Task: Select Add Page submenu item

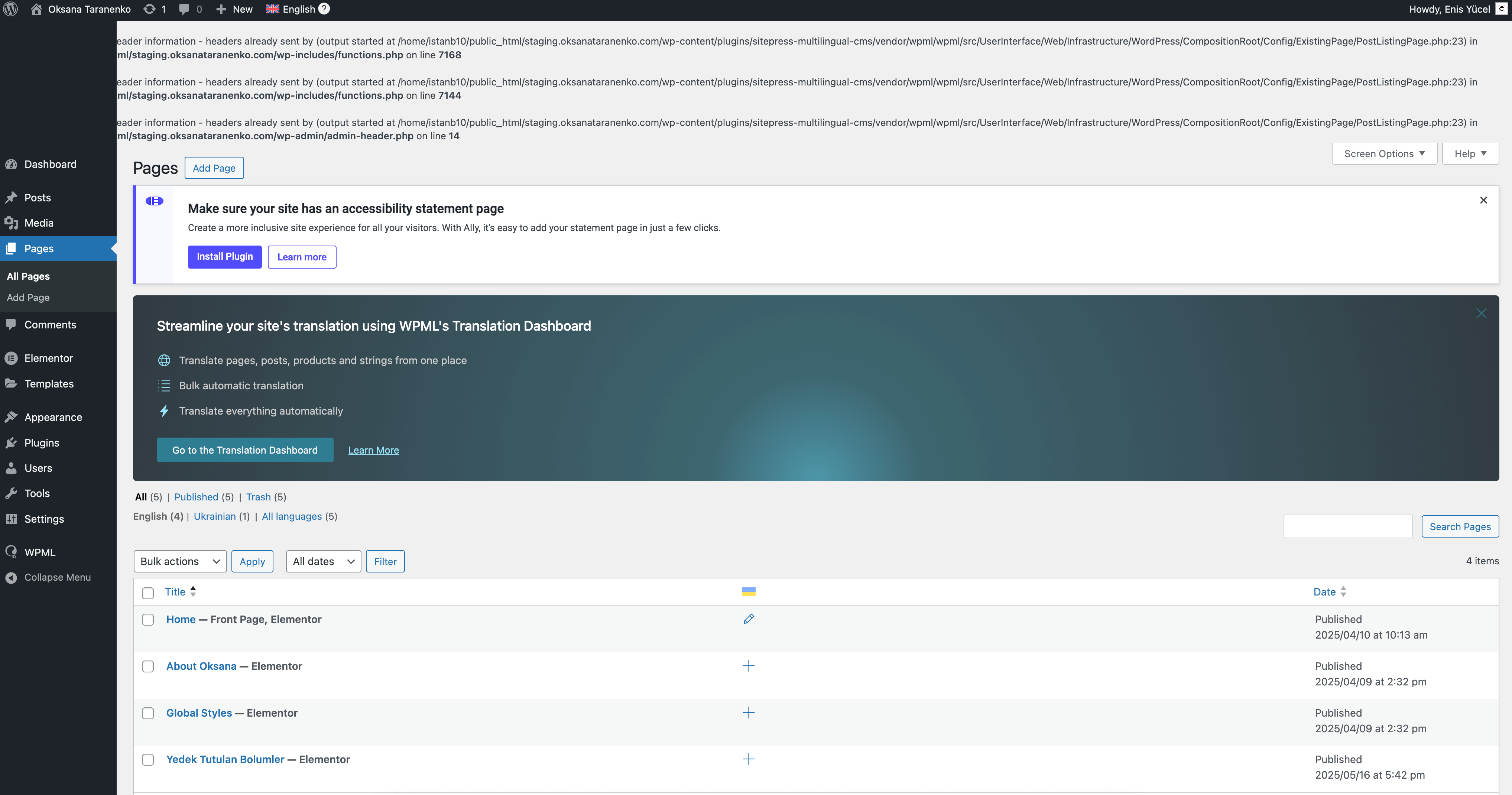Action: tap(28, 298)
